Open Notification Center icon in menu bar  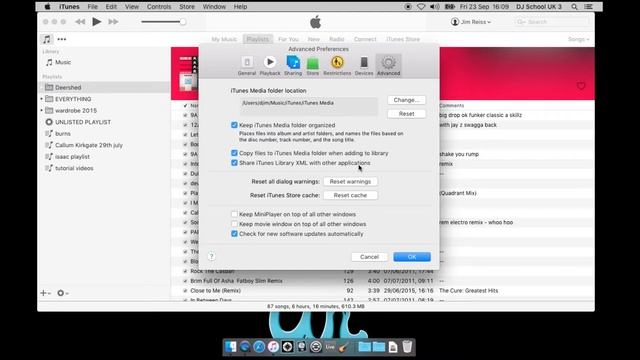tap(588, 7)
